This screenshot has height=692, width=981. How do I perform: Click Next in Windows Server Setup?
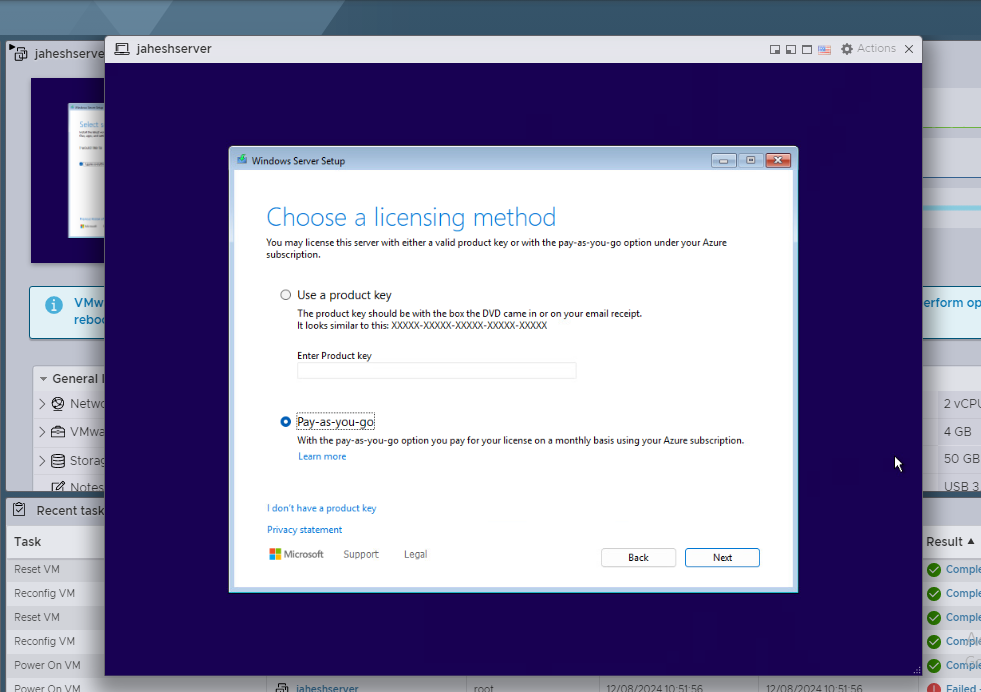point(722,557)
